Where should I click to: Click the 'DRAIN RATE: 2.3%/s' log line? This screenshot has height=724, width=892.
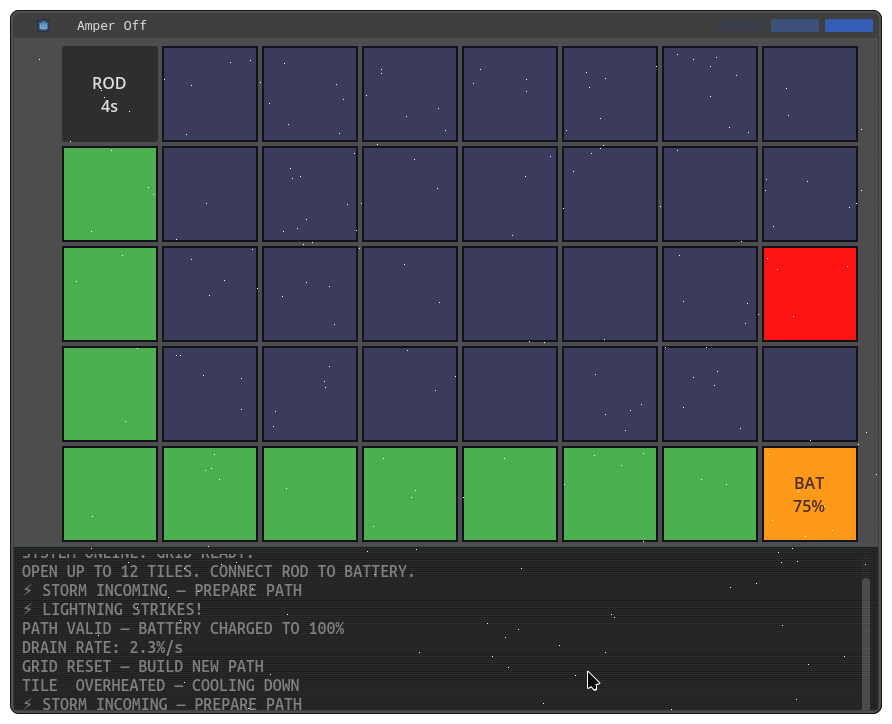tap(102, 648)
